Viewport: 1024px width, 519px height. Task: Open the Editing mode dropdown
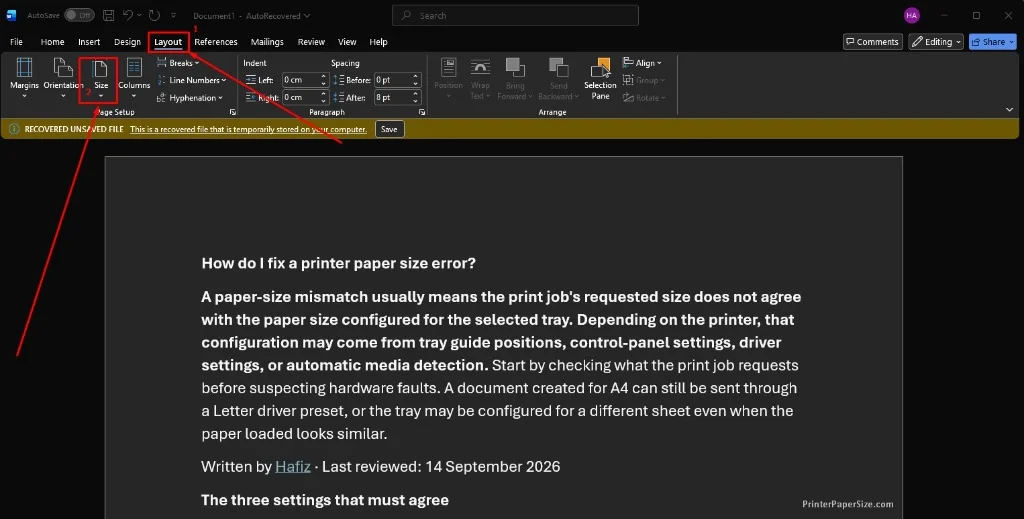click(936, 42)
